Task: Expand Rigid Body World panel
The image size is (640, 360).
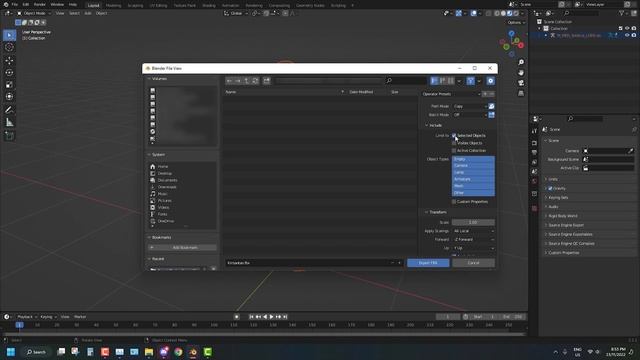Action: point(562,216)
